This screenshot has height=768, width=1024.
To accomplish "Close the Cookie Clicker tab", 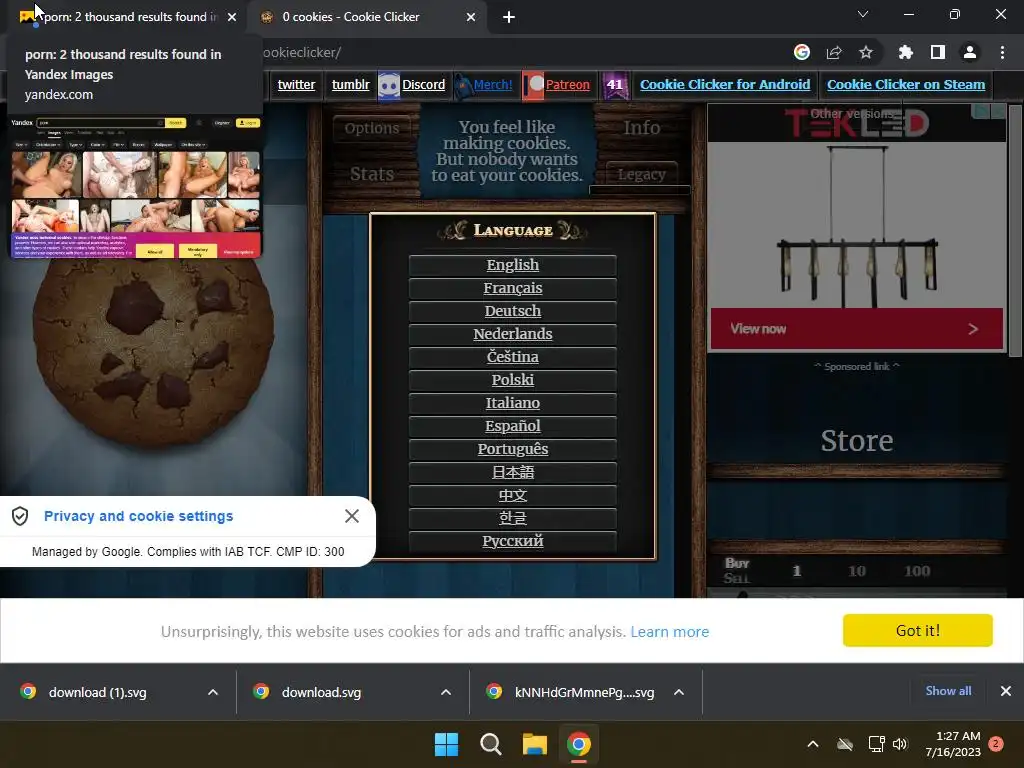I will tap(471, 17).
